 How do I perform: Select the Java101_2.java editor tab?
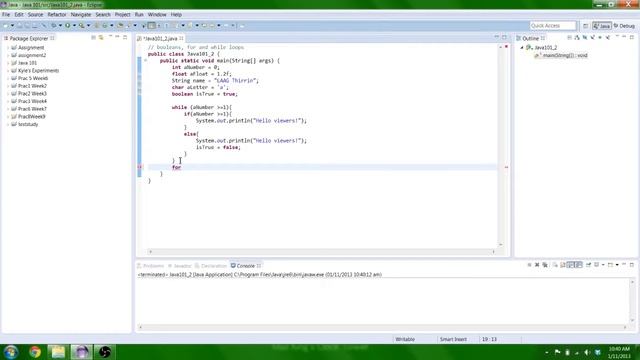click(x=160, y=38)
